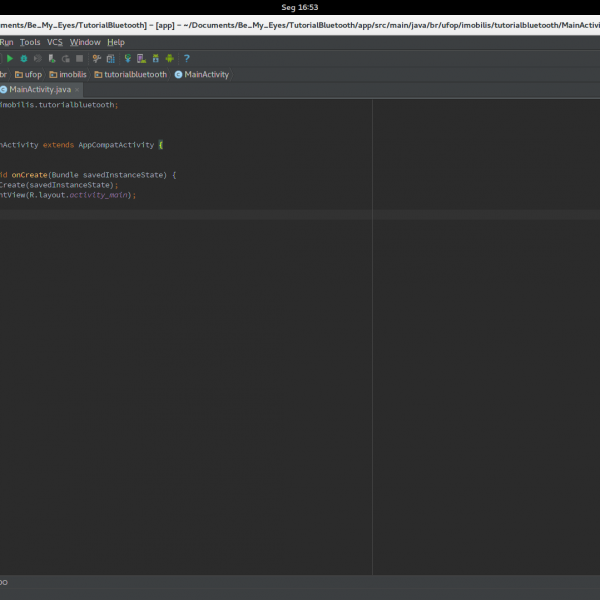
Task: Click the grey Stop square icon
Action: click(79, 59)
